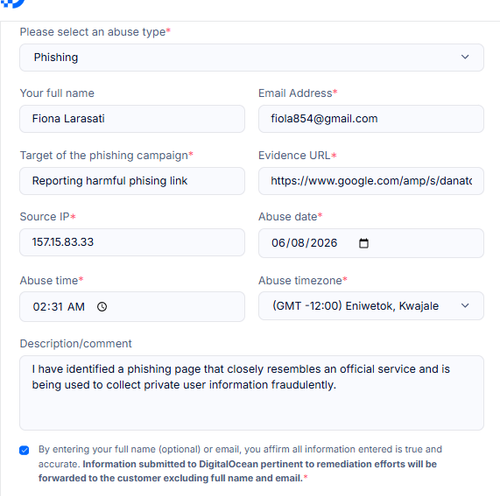500x496 pixels.
Task: Click the affirmation text about DigitalOcean remediation
Action: pyautogui.click(x=240, y=464)
